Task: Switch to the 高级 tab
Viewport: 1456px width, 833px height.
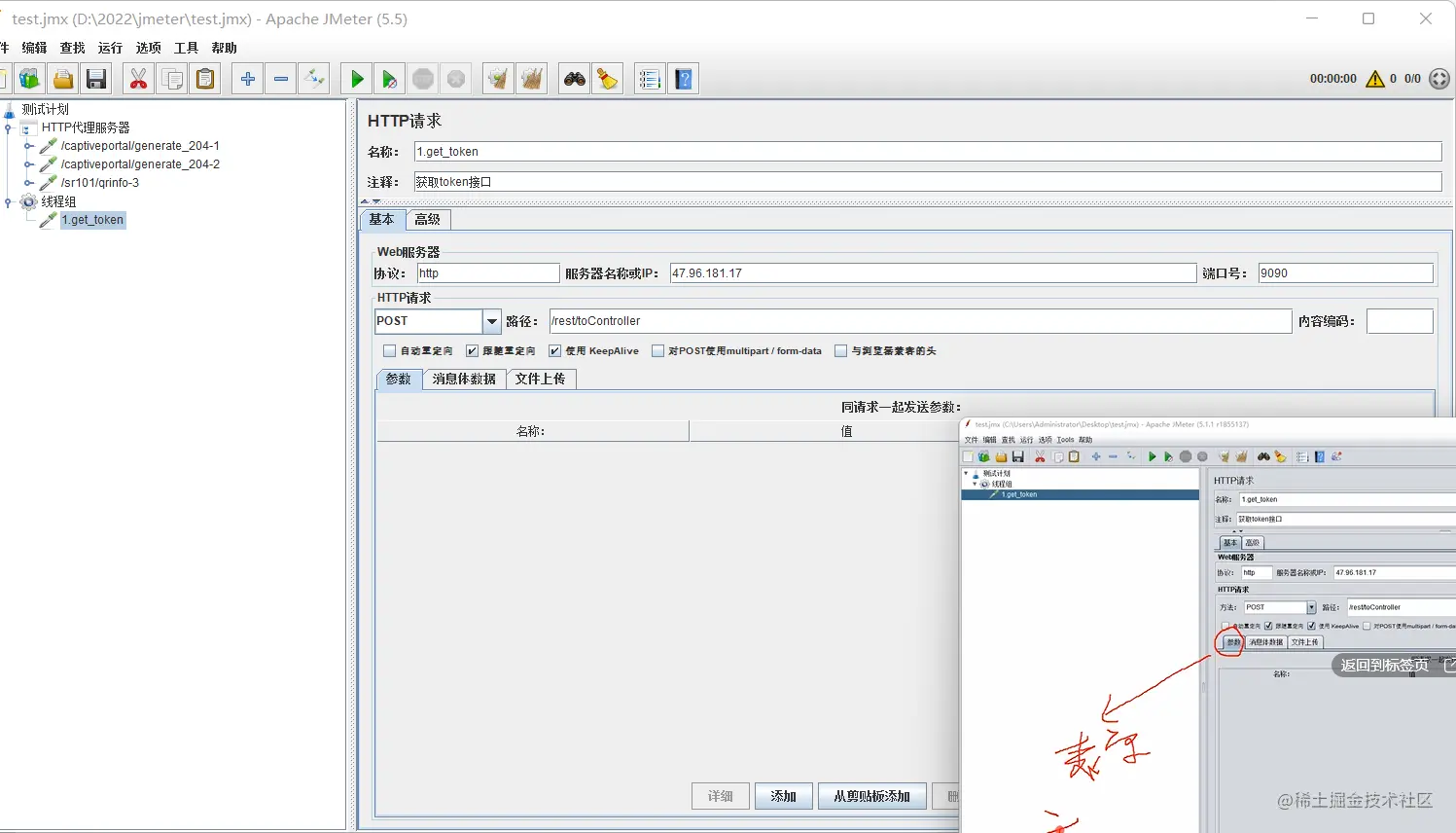Action: point(428,220)
